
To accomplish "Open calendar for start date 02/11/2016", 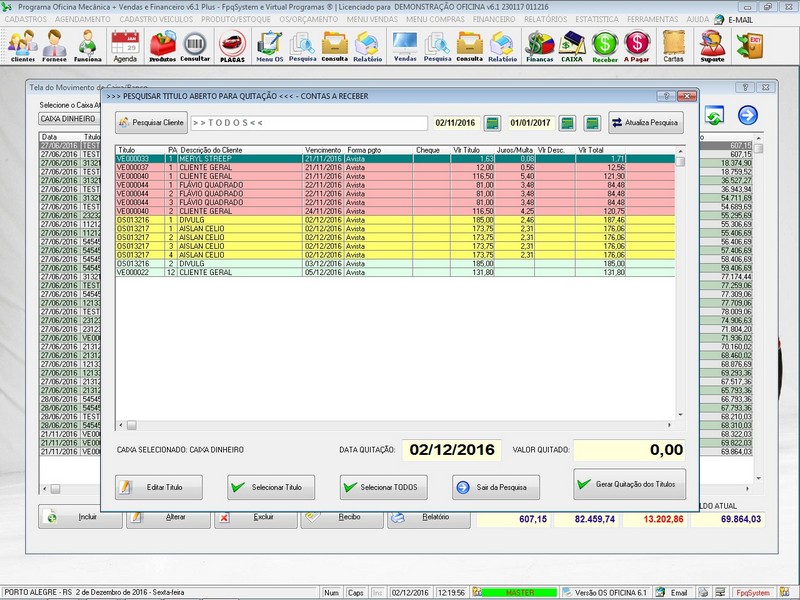I will [492, 123].
